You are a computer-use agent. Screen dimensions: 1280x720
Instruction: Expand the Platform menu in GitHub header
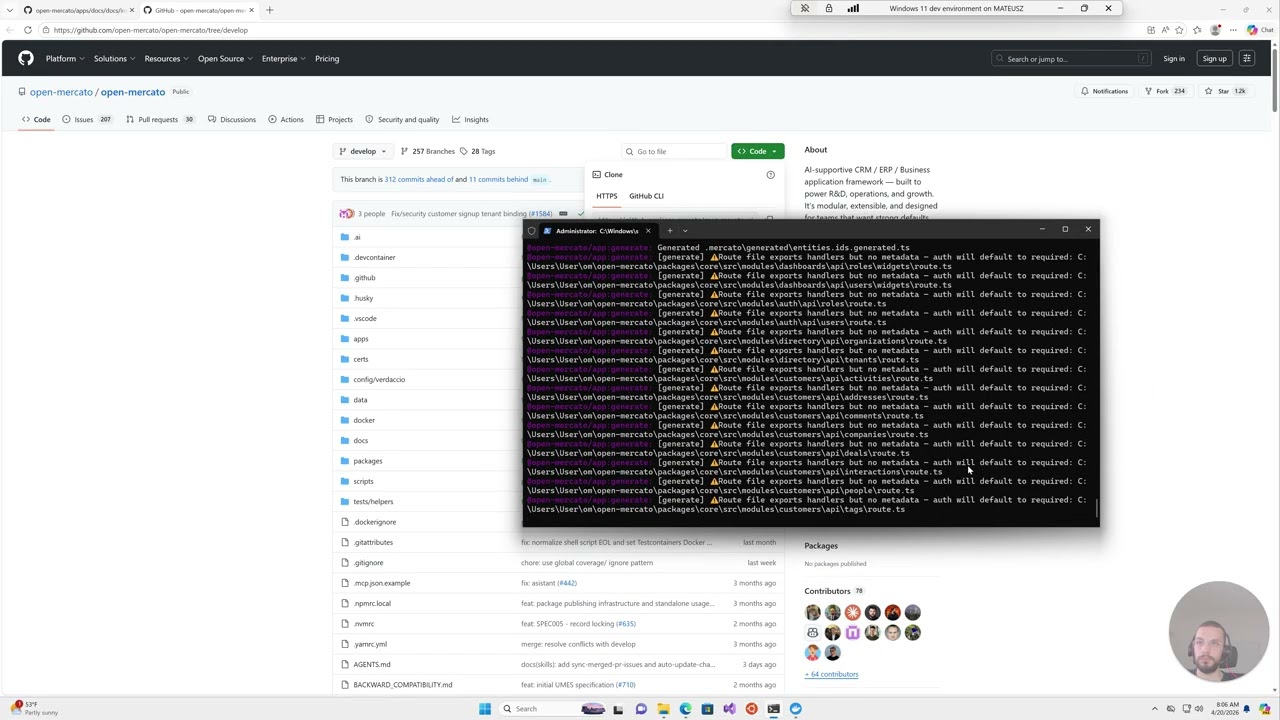pos(64,58)
